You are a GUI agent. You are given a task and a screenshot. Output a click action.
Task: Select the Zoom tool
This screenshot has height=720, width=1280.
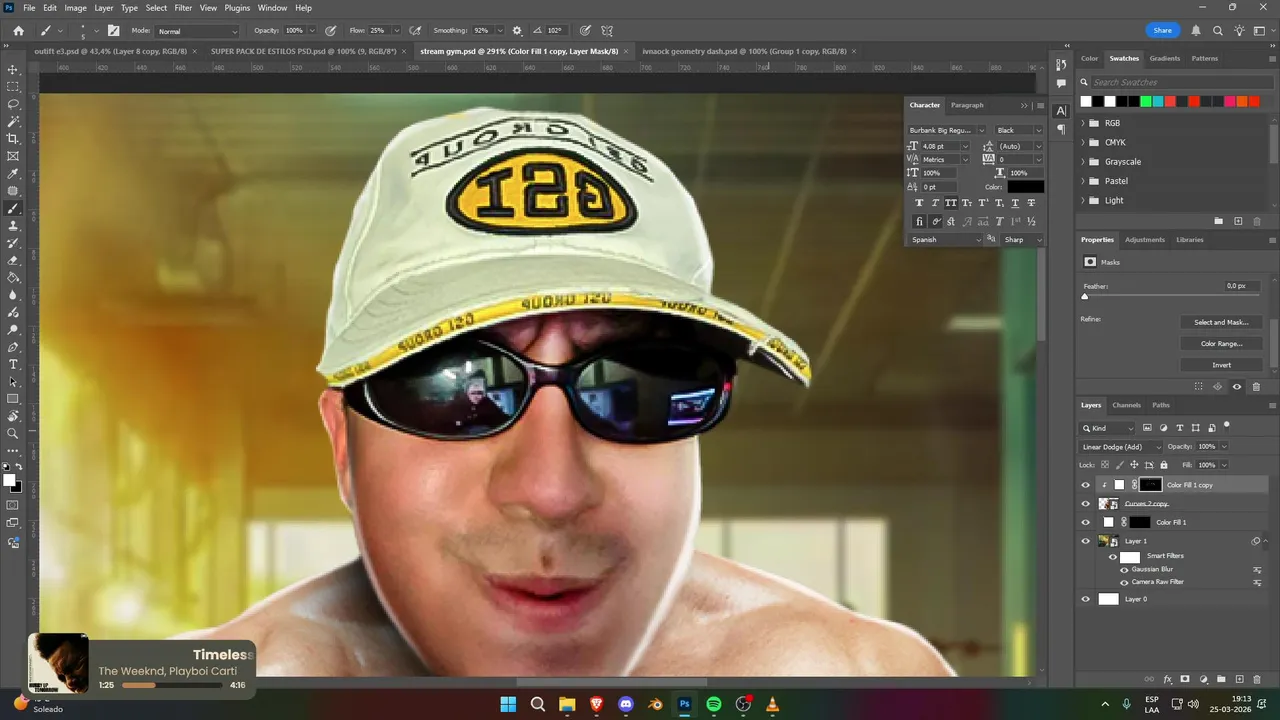pos(13,433)
